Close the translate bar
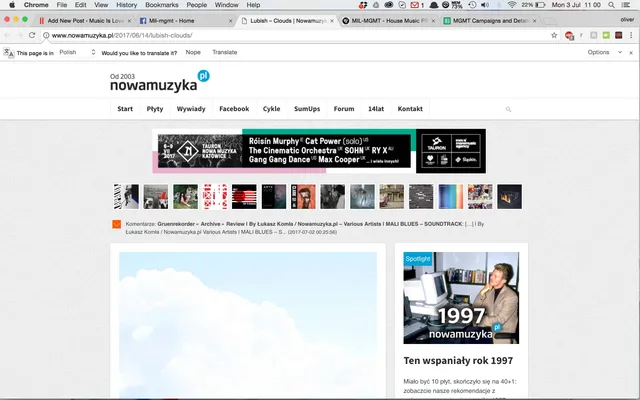 point(631,52)
